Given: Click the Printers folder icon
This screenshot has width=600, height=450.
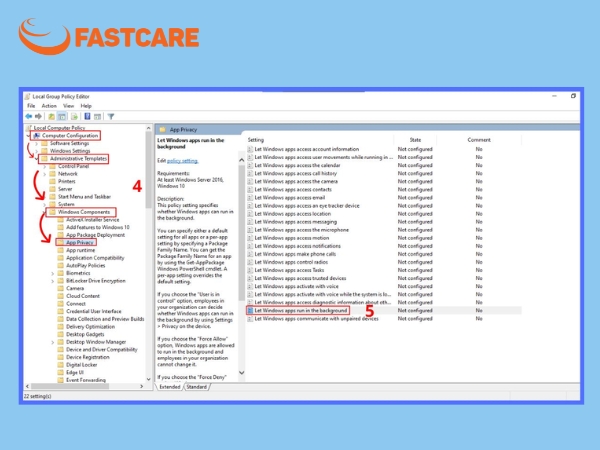Looking at the screenshot, I should pyautogui.click(x=52, y=181).
